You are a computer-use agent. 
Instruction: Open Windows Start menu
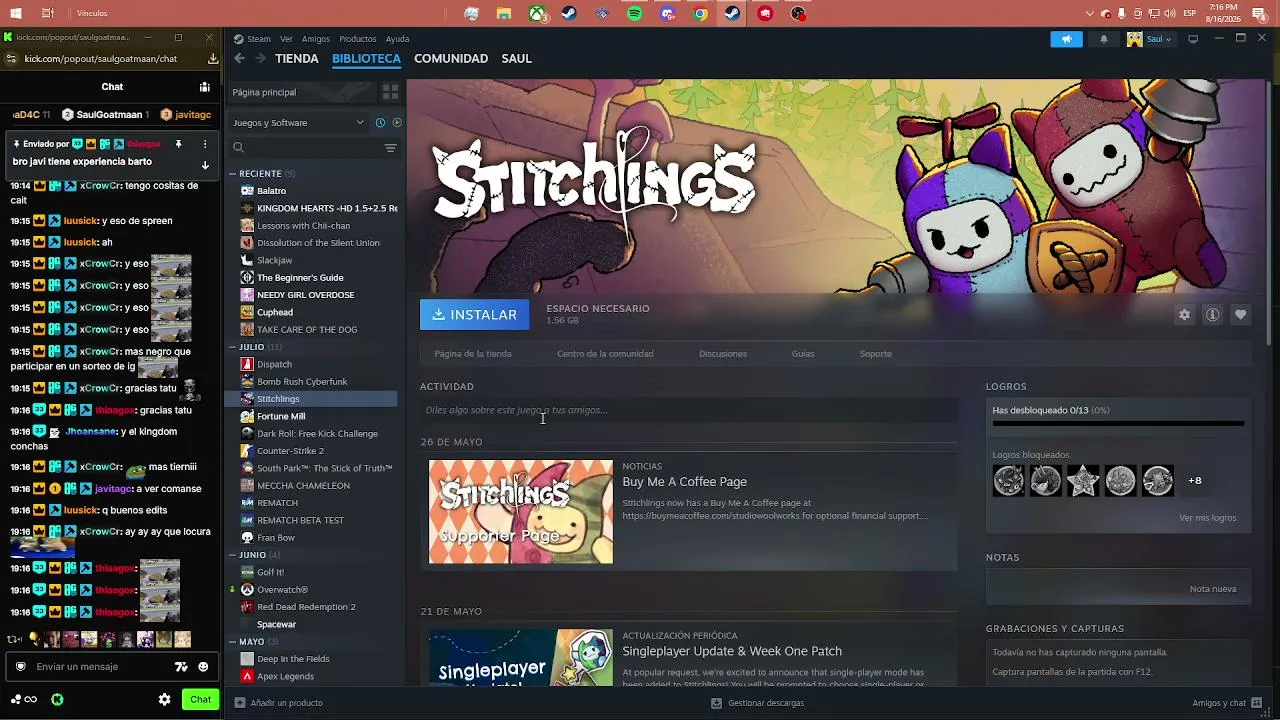14,14
